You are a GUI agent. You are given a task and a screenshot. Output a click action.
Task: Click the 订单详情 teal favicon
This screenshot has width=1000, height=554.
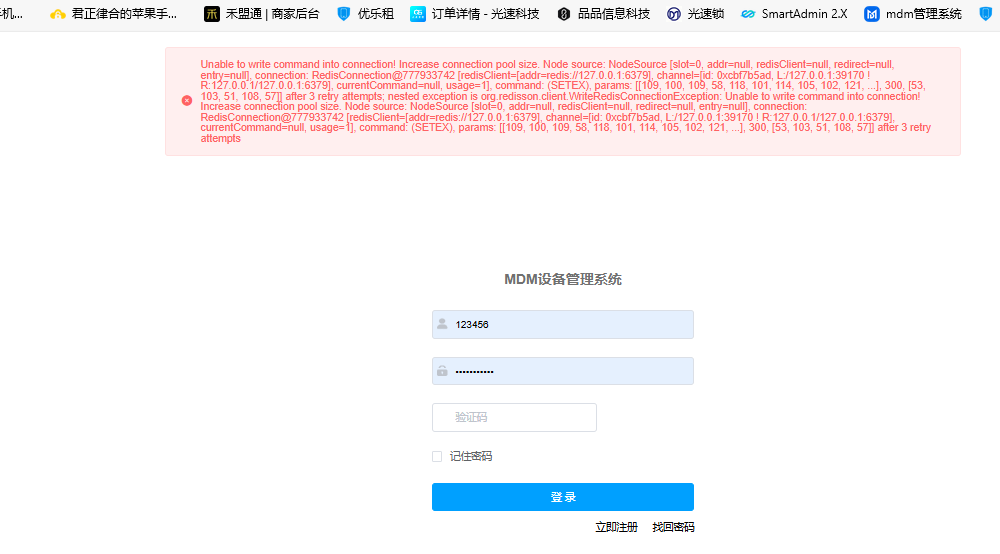click(x=418, y=14)
